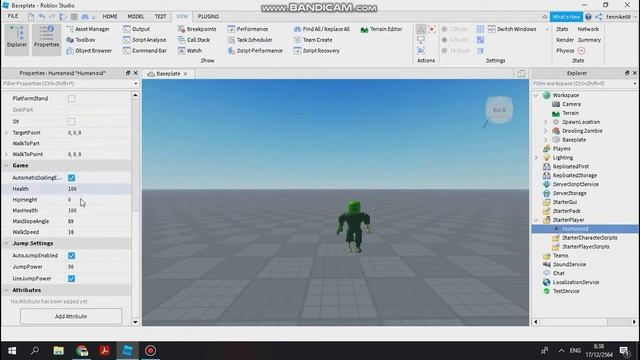The width and height of the screenshot is (640, 360).
Task: Click the Render stats button
Action: (565, 40)
